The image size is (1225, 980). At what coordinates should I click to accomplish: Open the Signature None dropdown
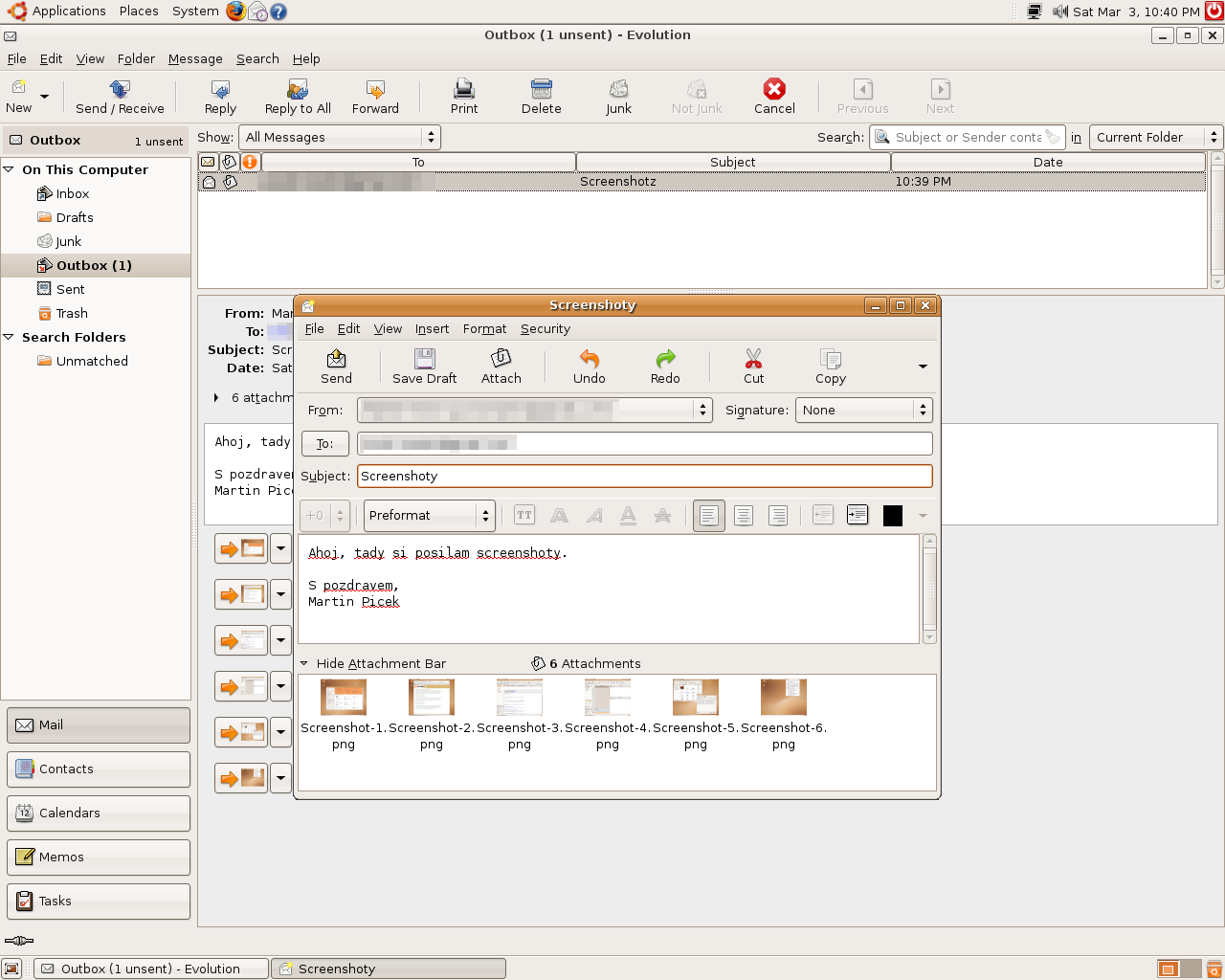pos(863,410)
